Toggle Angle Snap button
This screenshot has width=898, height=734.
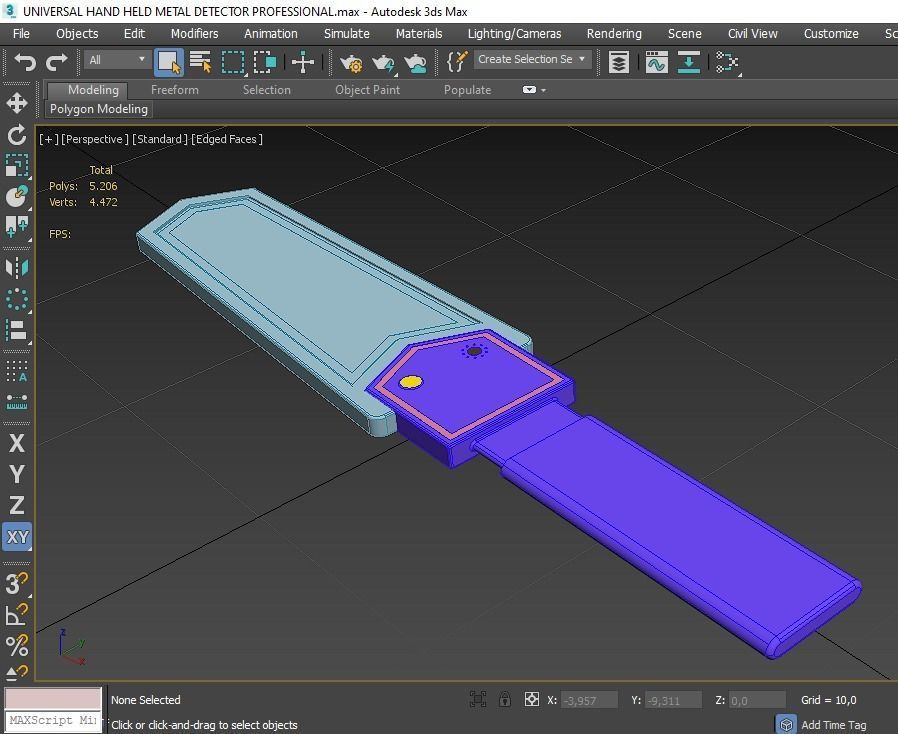coord(17,615)
